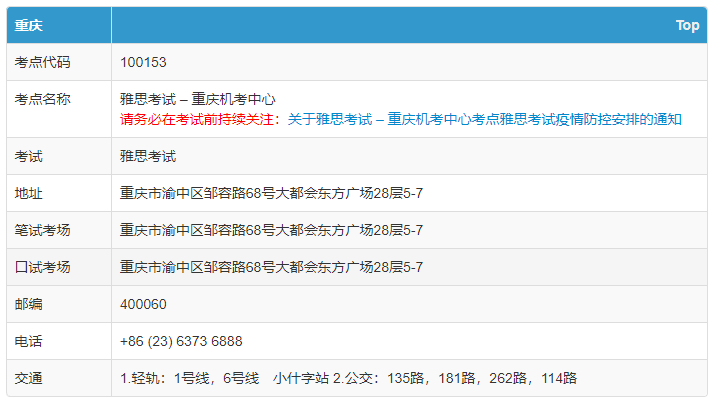Select 雅思考试 value in 考试 row
Viewport: 713px width, 402px height.
pos(148,156)
